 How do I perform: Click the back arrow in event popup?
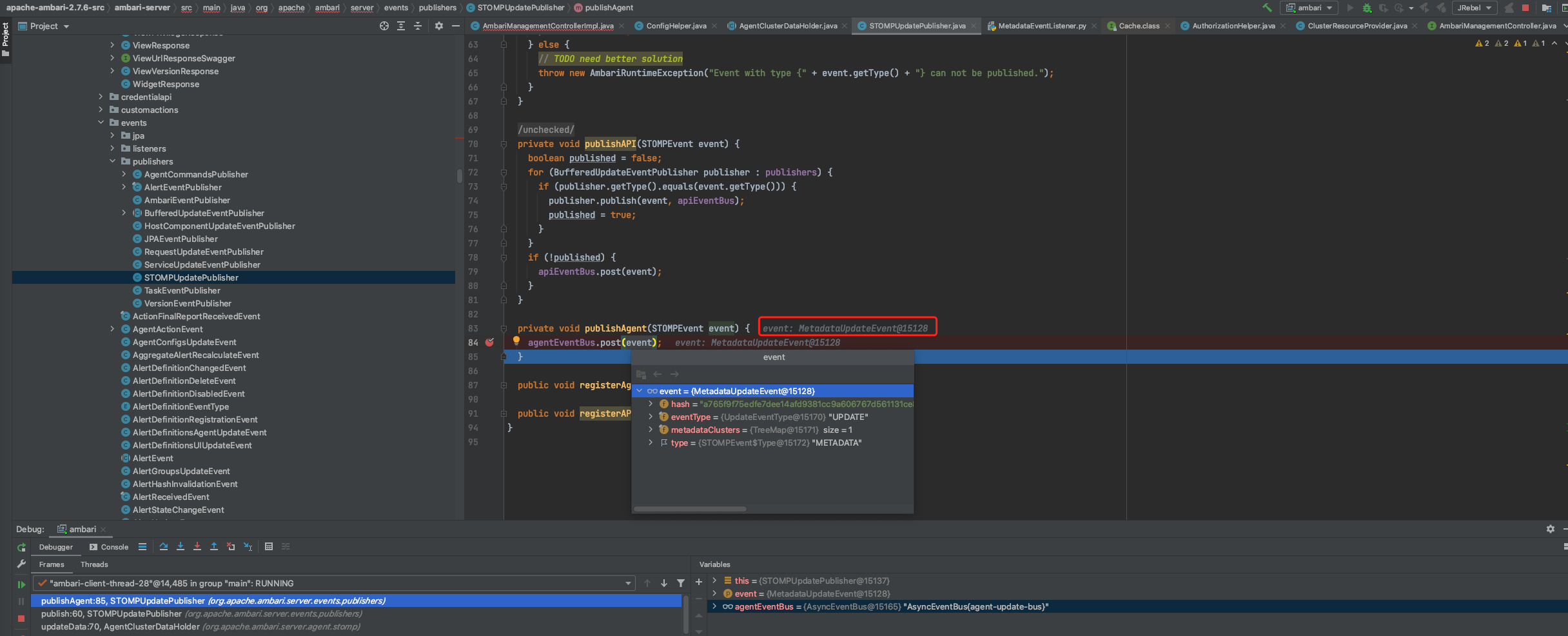pyautogui.click(x=658, y=374)
